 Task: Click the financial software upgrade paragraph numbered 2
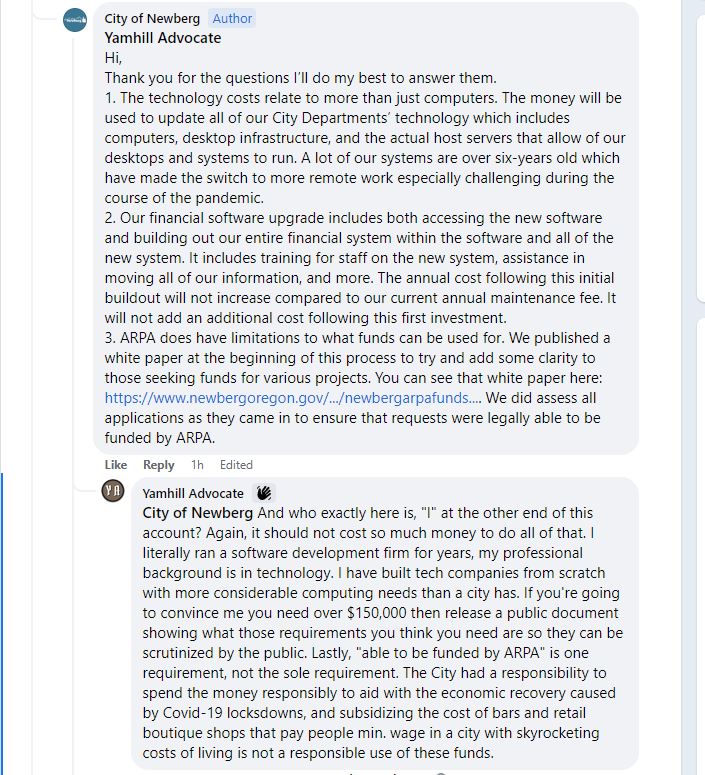360,268
